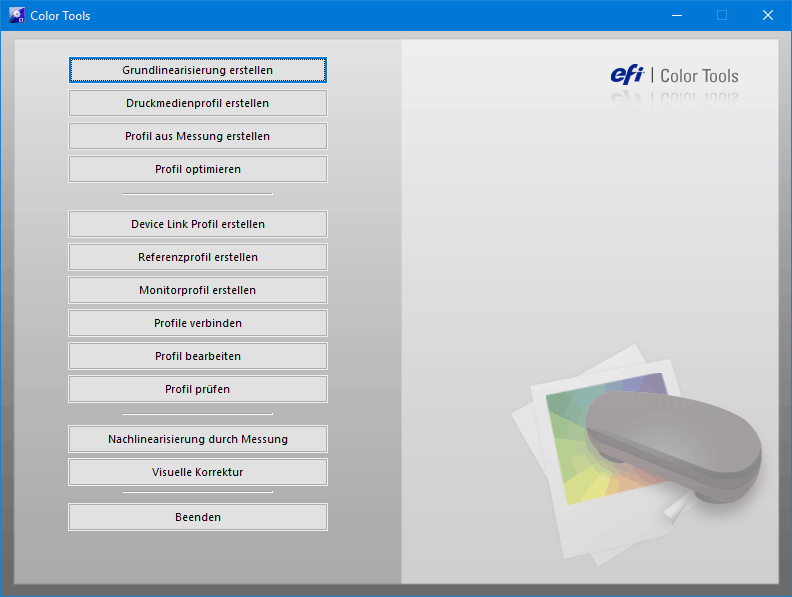The image size is (792, 597).
Task: Open the Profile verbinden tool
Action: (x=197, y=323)
